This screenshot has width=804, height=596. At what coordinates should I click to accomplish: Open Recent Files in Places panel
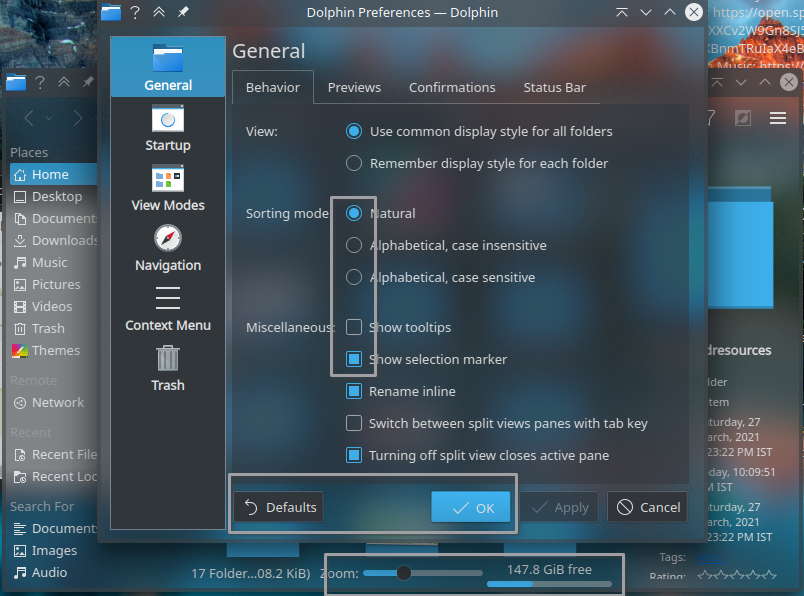(53, 455)
